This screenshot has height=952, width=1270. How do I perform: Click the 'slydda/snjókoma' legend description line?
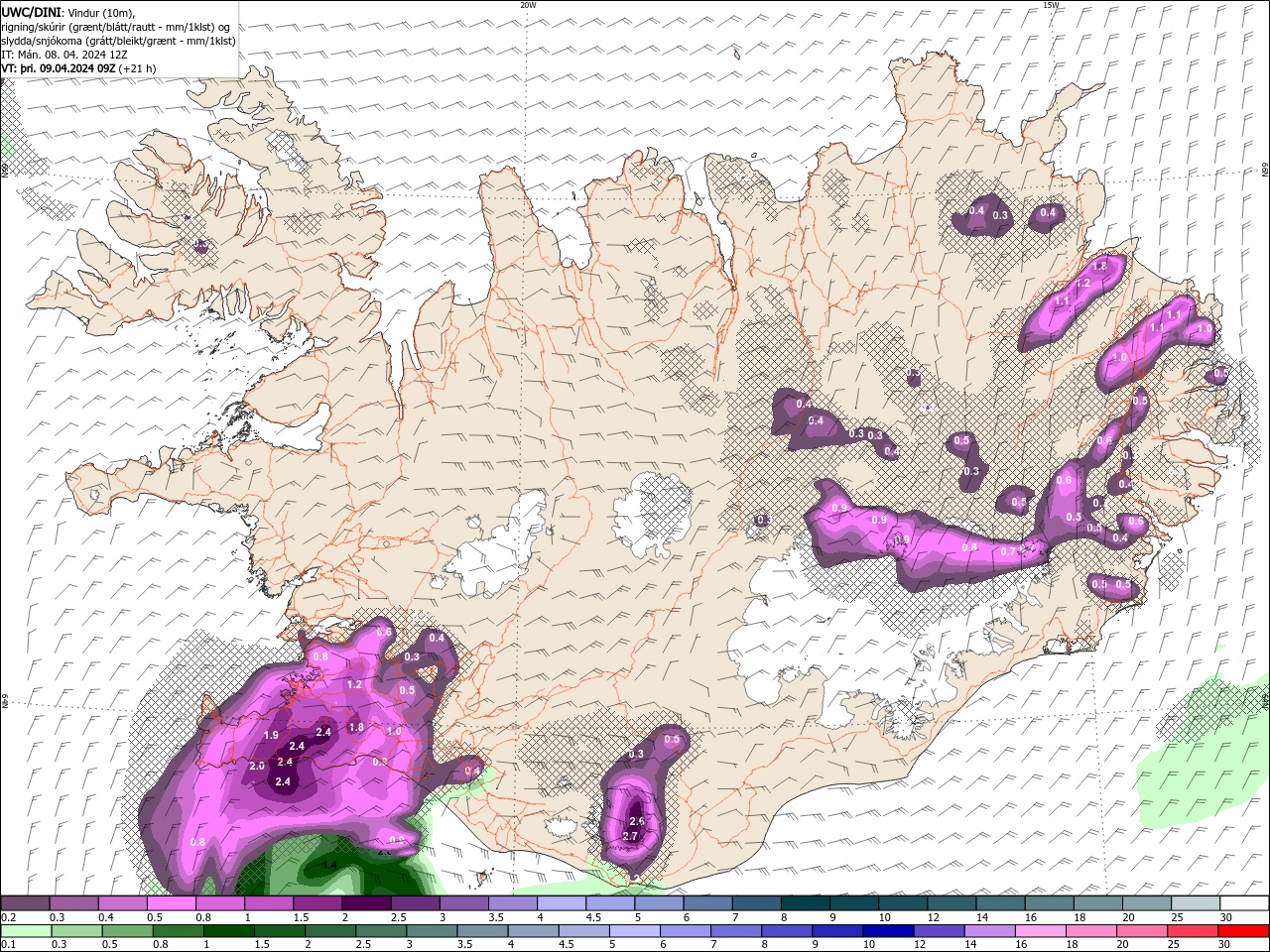coord(119,41)
